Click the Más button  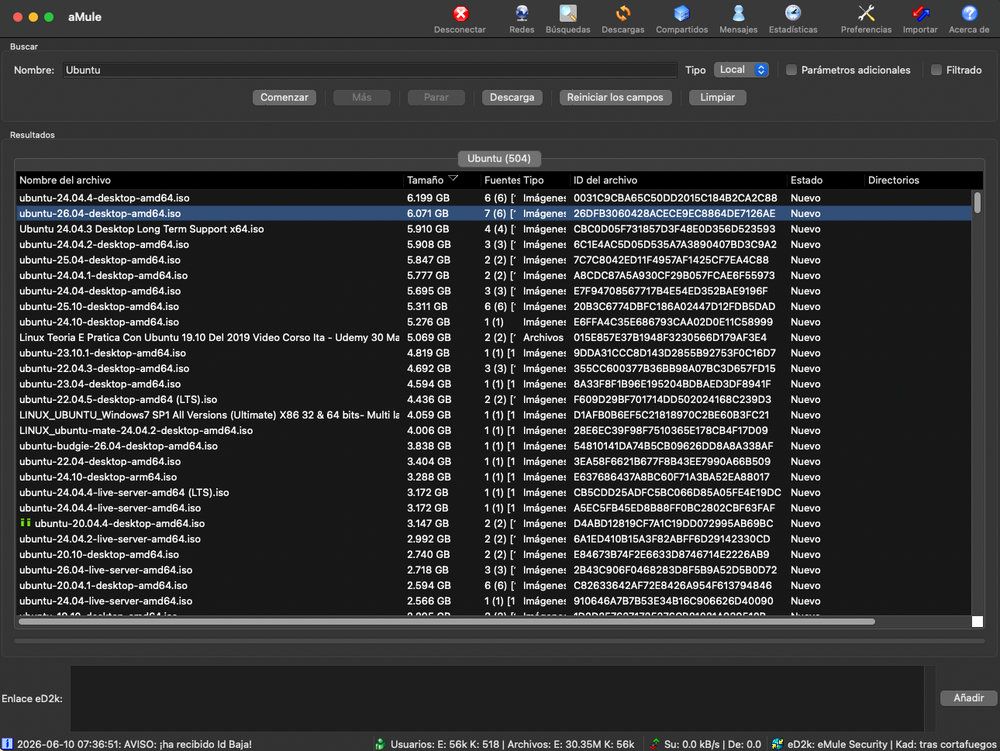tap(362, 98)
